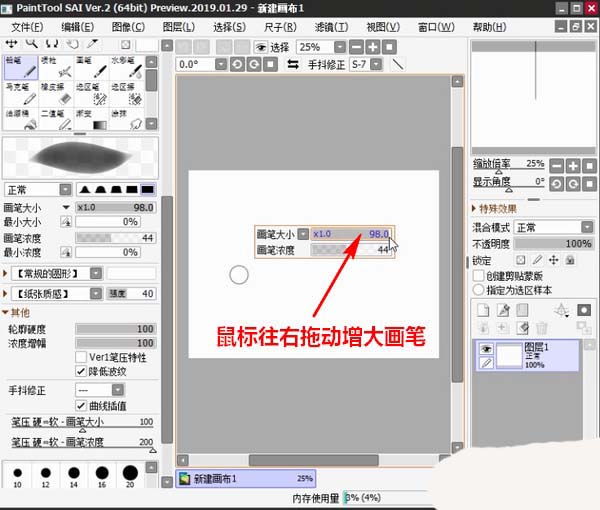
Task: Choose the 喷枪 airbrush tool
Action: (x=56, y=67)
